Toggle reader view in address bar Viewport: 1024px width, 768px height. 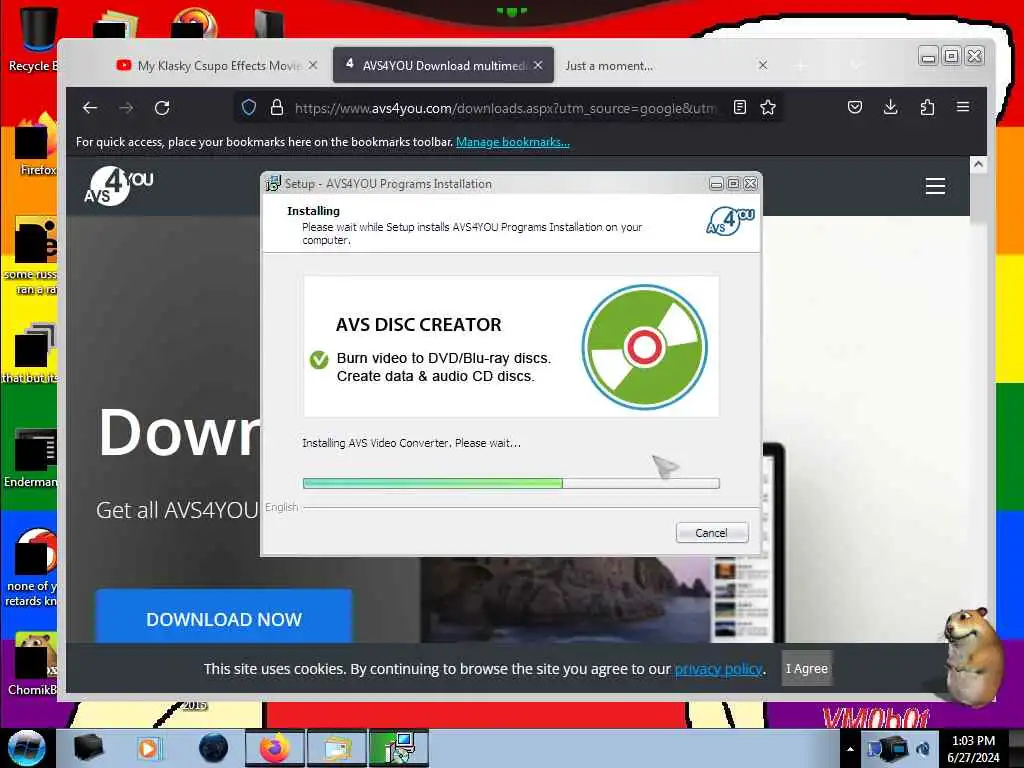tap(739, 107)
